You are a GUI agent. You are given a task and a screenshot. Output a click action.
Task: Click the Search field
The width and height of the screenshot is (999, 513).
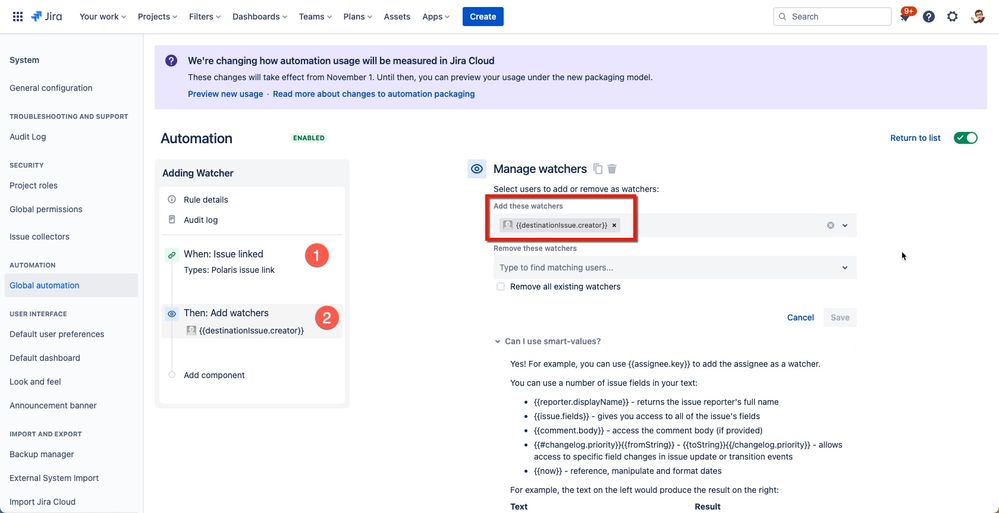[x=832, y=17]
